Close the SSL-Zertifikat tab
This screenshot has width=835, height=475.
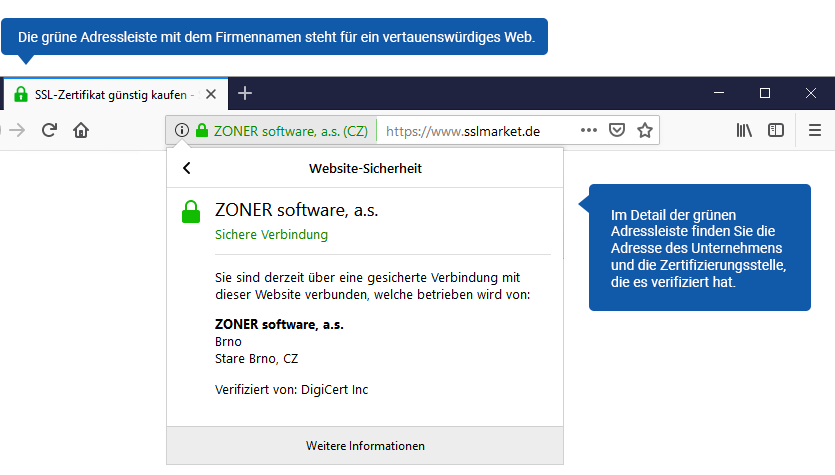point(211,94)
